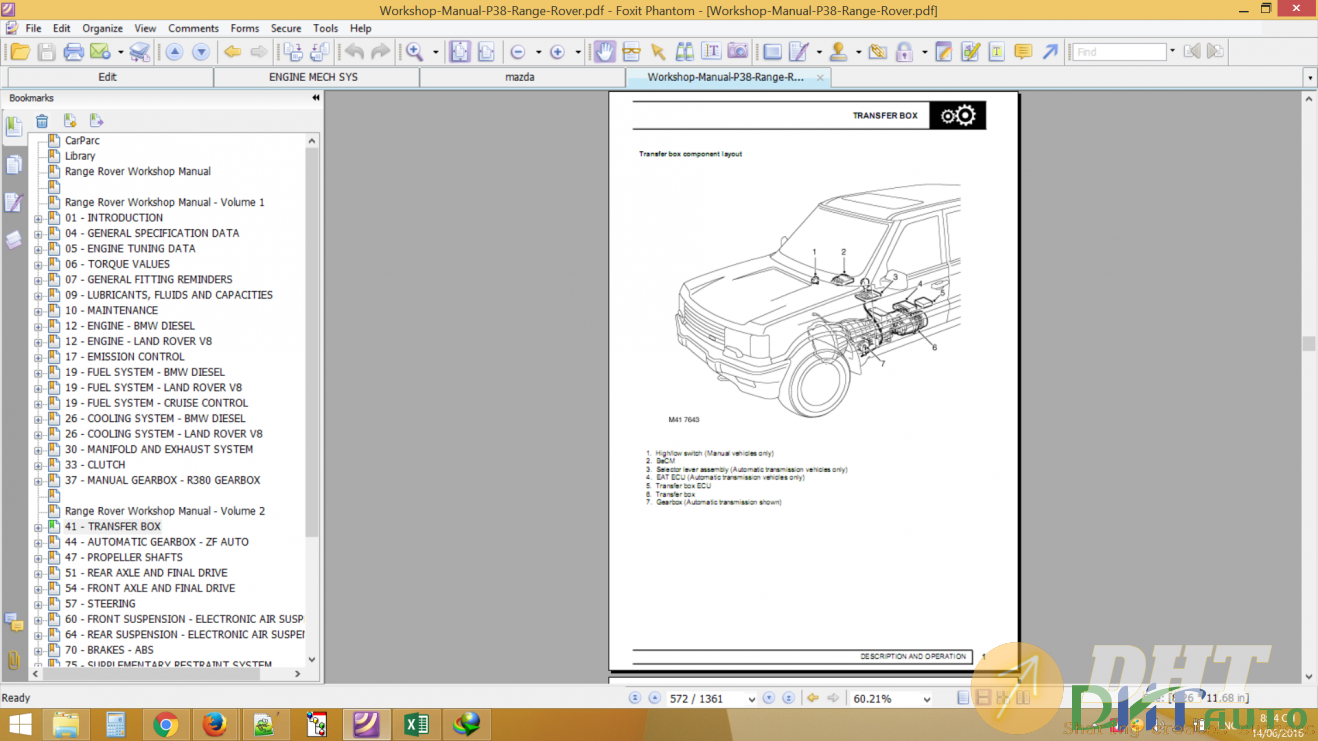The image size is (1318, 741).
Task: Select the Hand tool
Action: coord(605,52)
